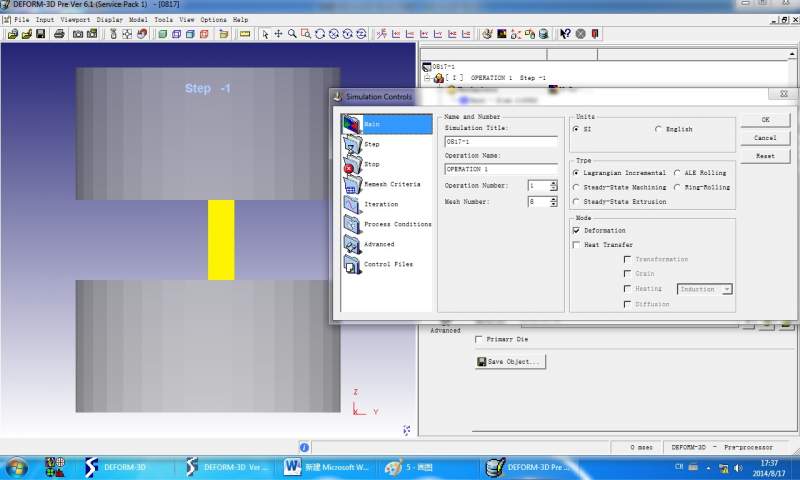Toggle the Primary Die checkbox

(479, 339)
